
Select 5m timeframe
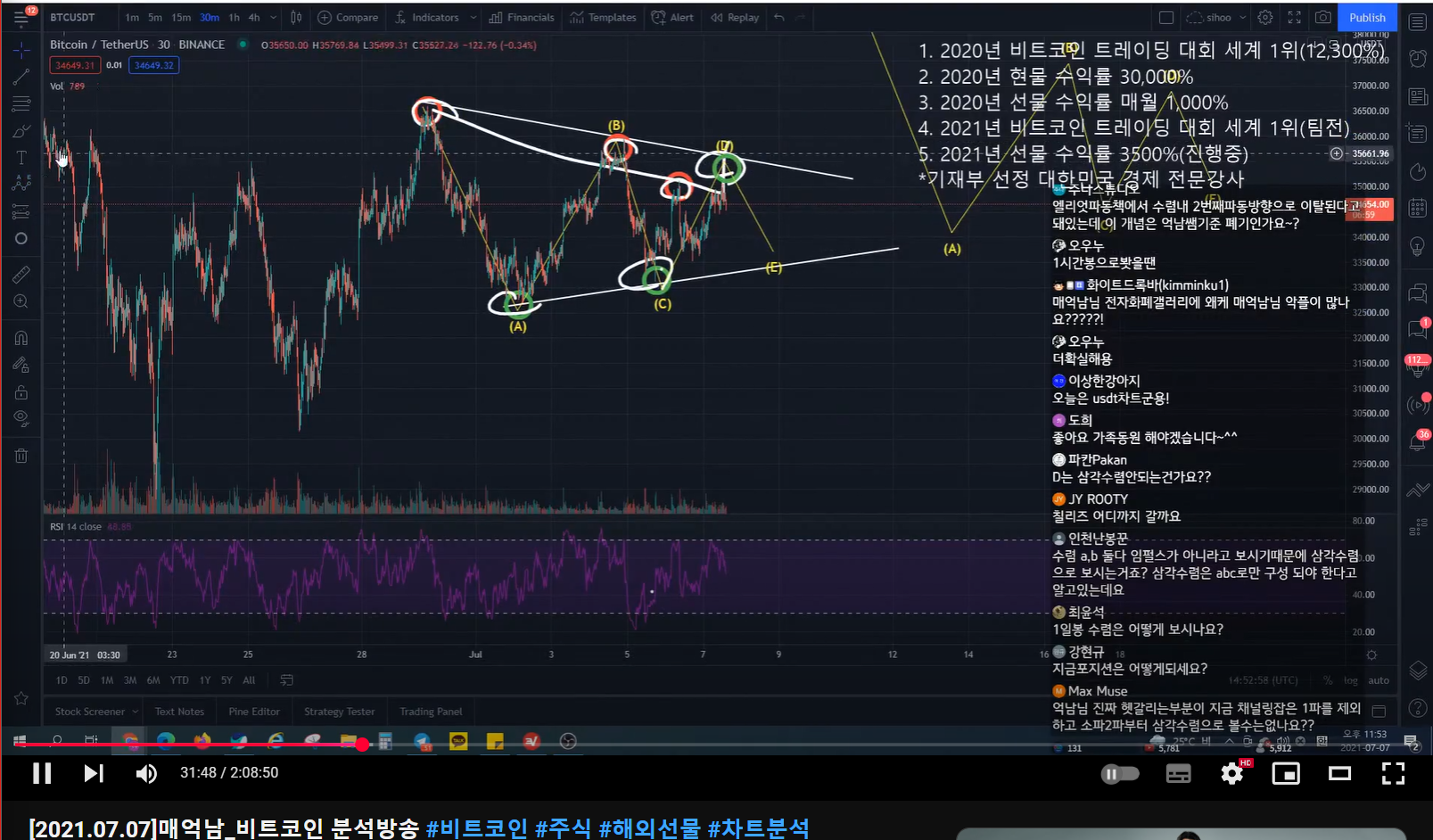click(x=155, y=17)
